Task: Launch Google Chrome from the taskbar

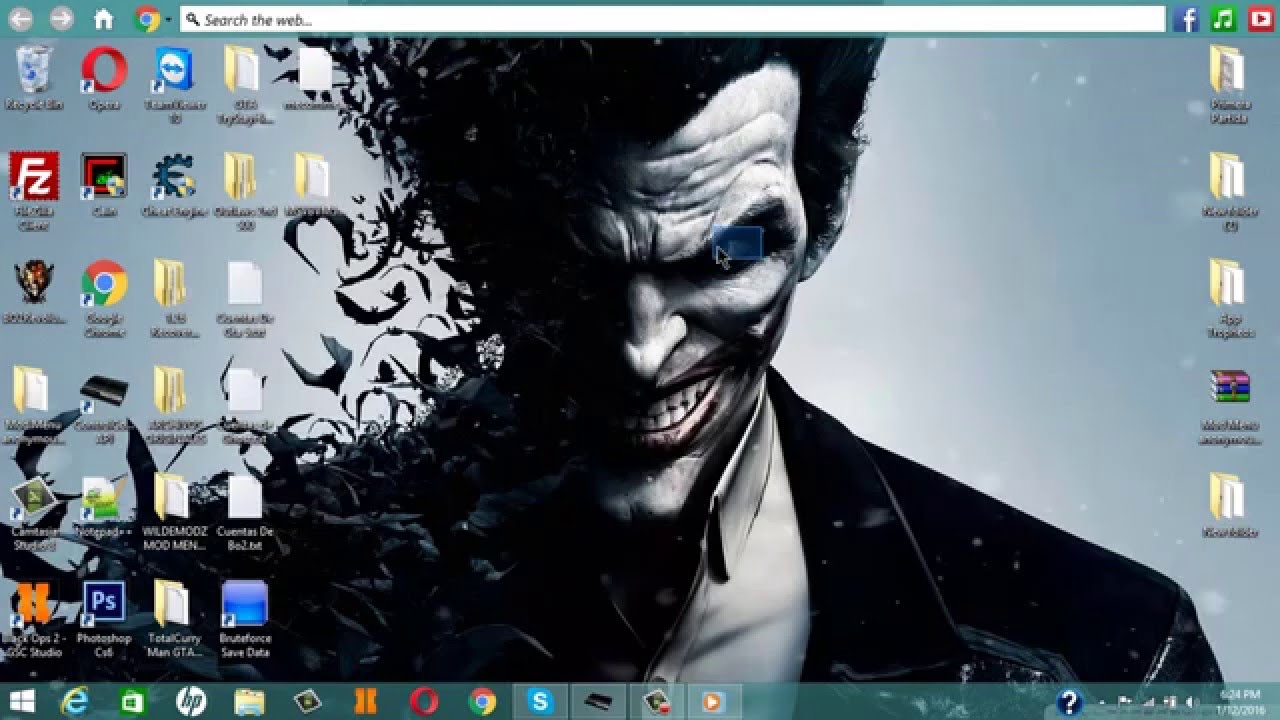Action: pyautogui.click(x=482, y=702)
